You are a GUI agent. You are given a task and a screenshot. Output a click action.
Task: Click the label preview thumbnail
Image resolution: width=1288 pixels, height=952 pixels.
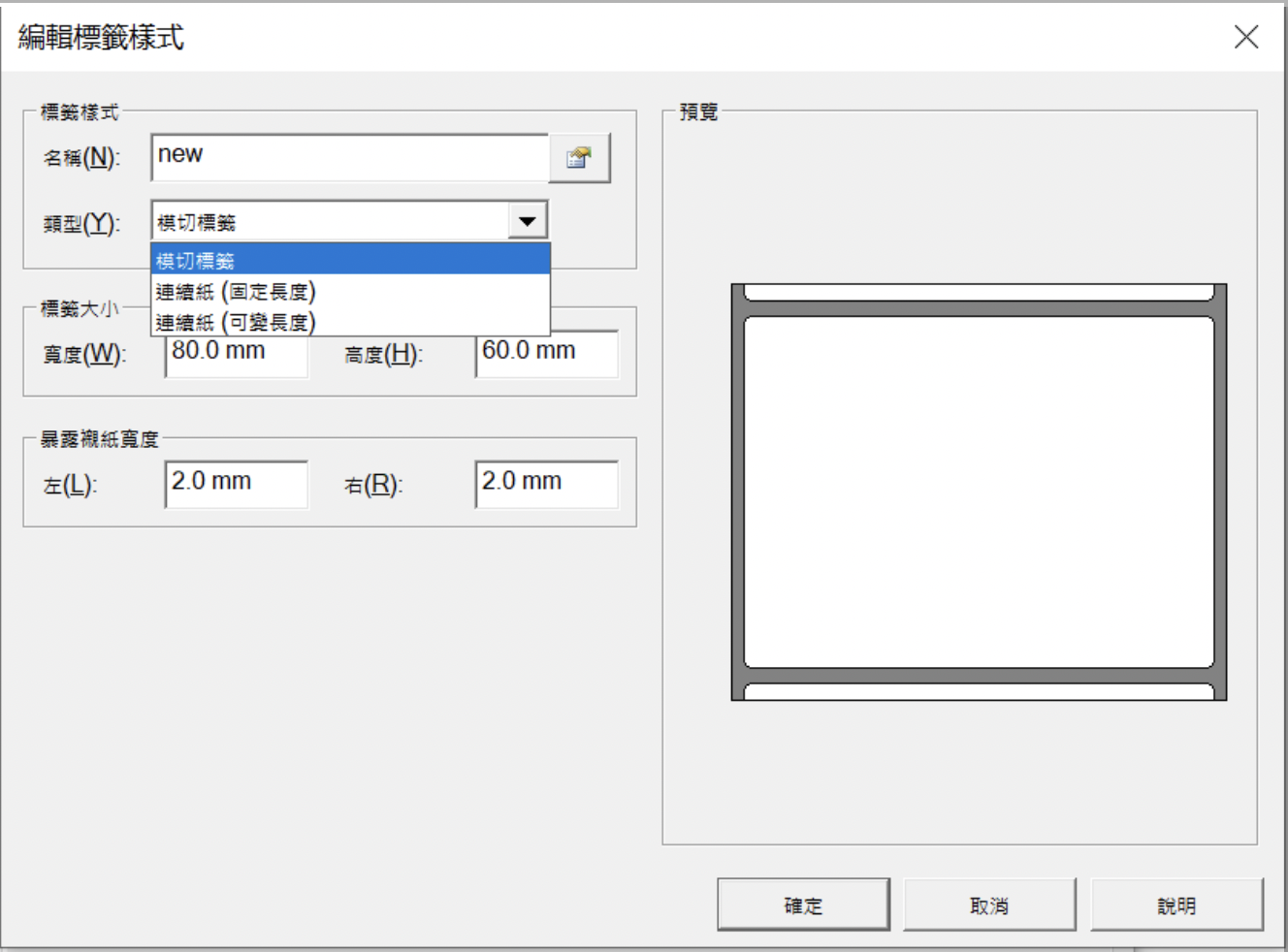pyautogui.click(x=979, y=492)
